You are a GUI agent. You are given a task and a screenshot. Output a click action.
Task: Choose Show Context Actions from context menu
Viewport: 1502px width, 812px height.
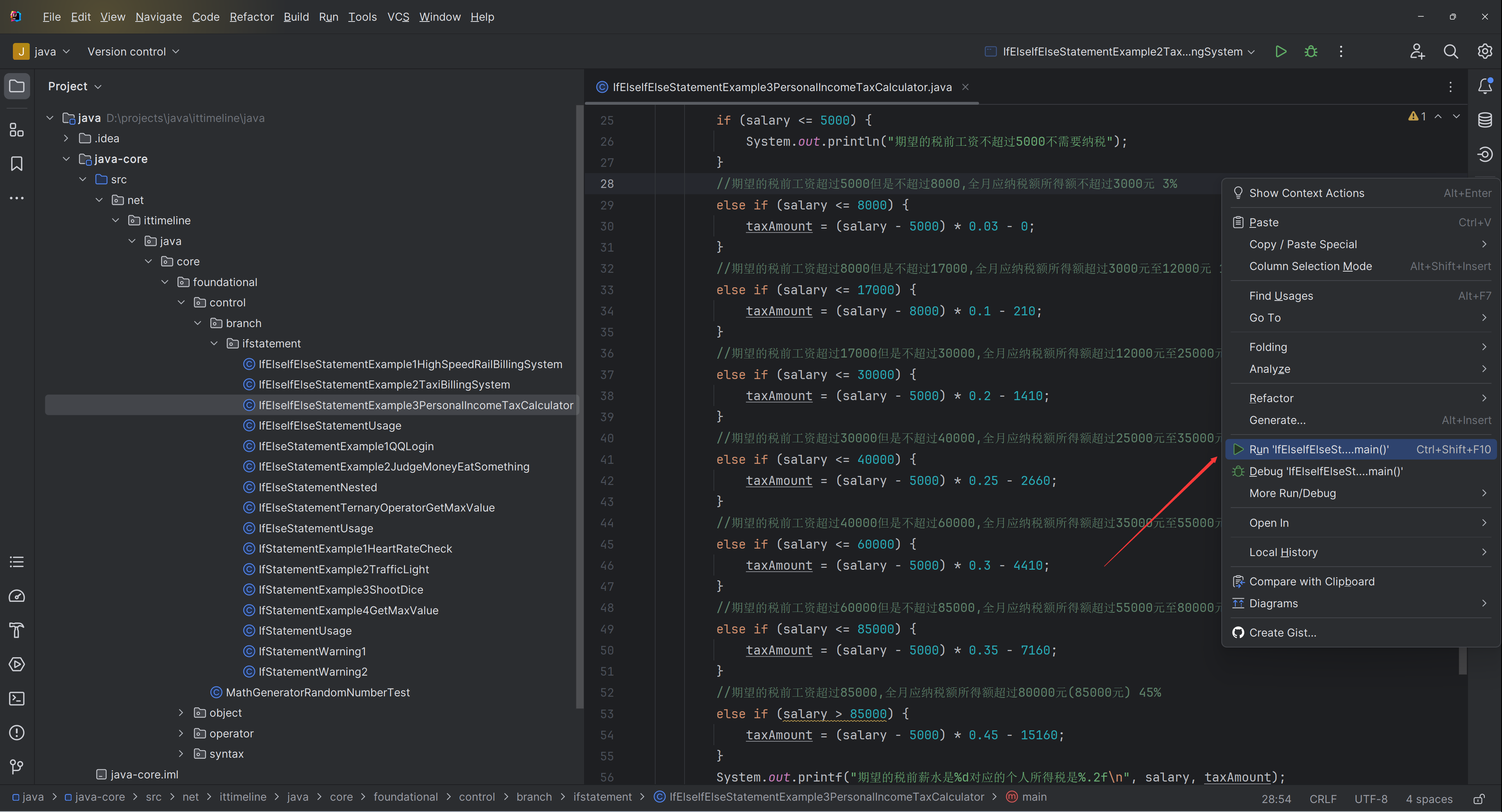(1361, 193)
